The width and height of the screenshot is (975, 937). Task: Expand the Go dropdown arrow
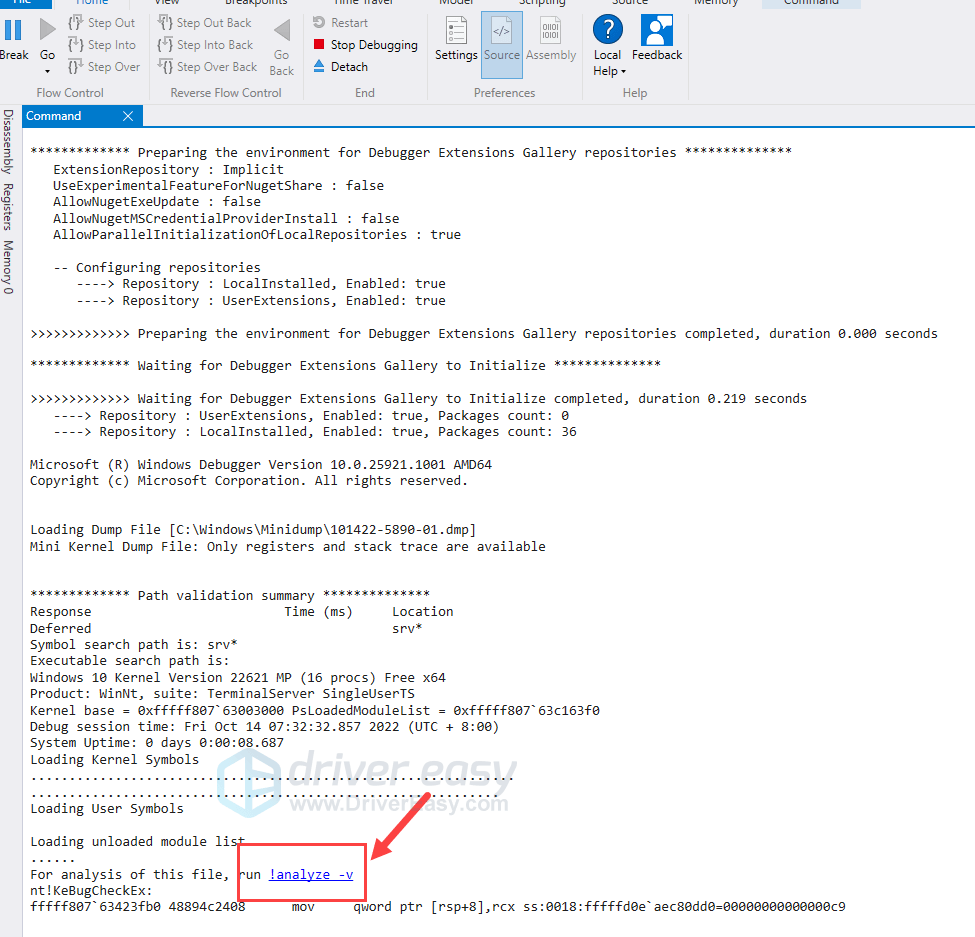[47, 71]
